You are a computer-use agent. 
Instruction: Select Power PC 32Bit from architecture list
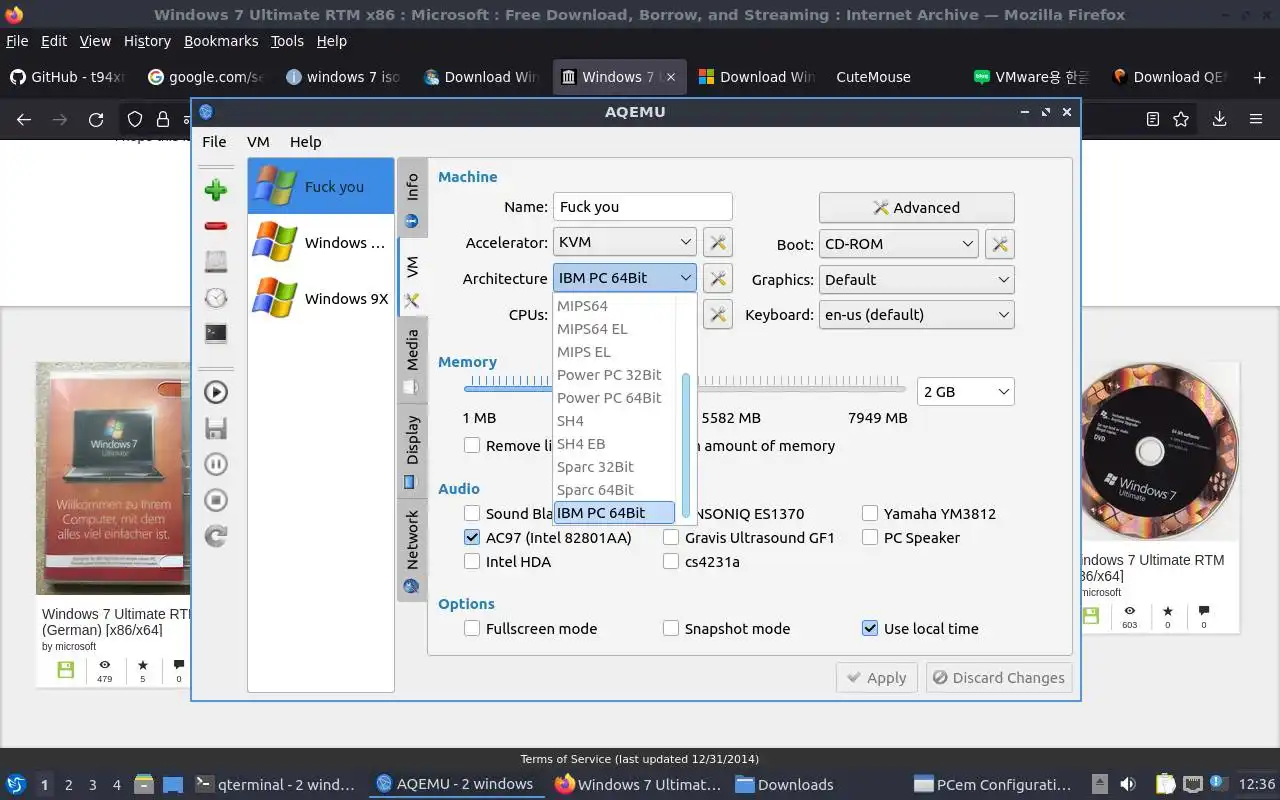tap(614, 374)
